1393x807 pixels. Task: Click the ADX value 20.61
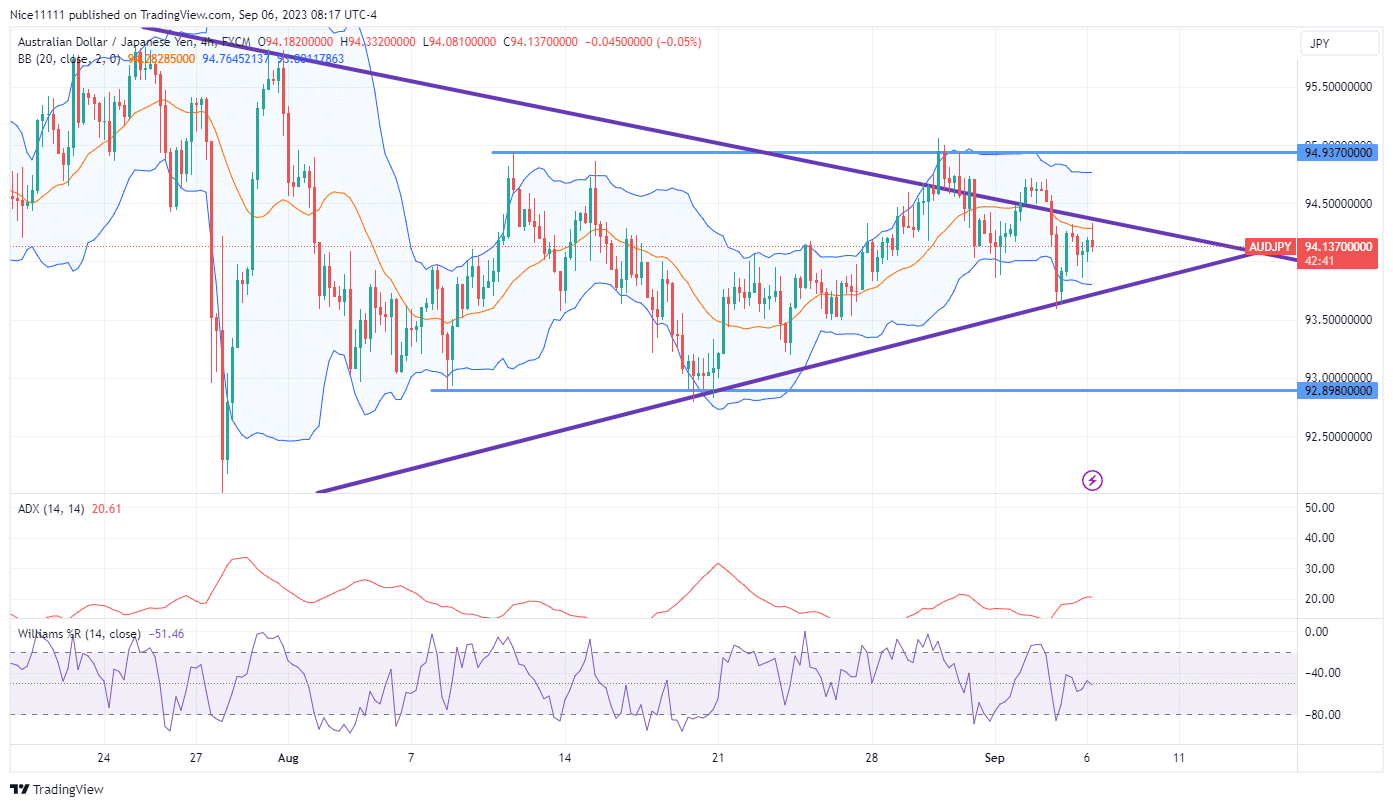pos(106,509)
